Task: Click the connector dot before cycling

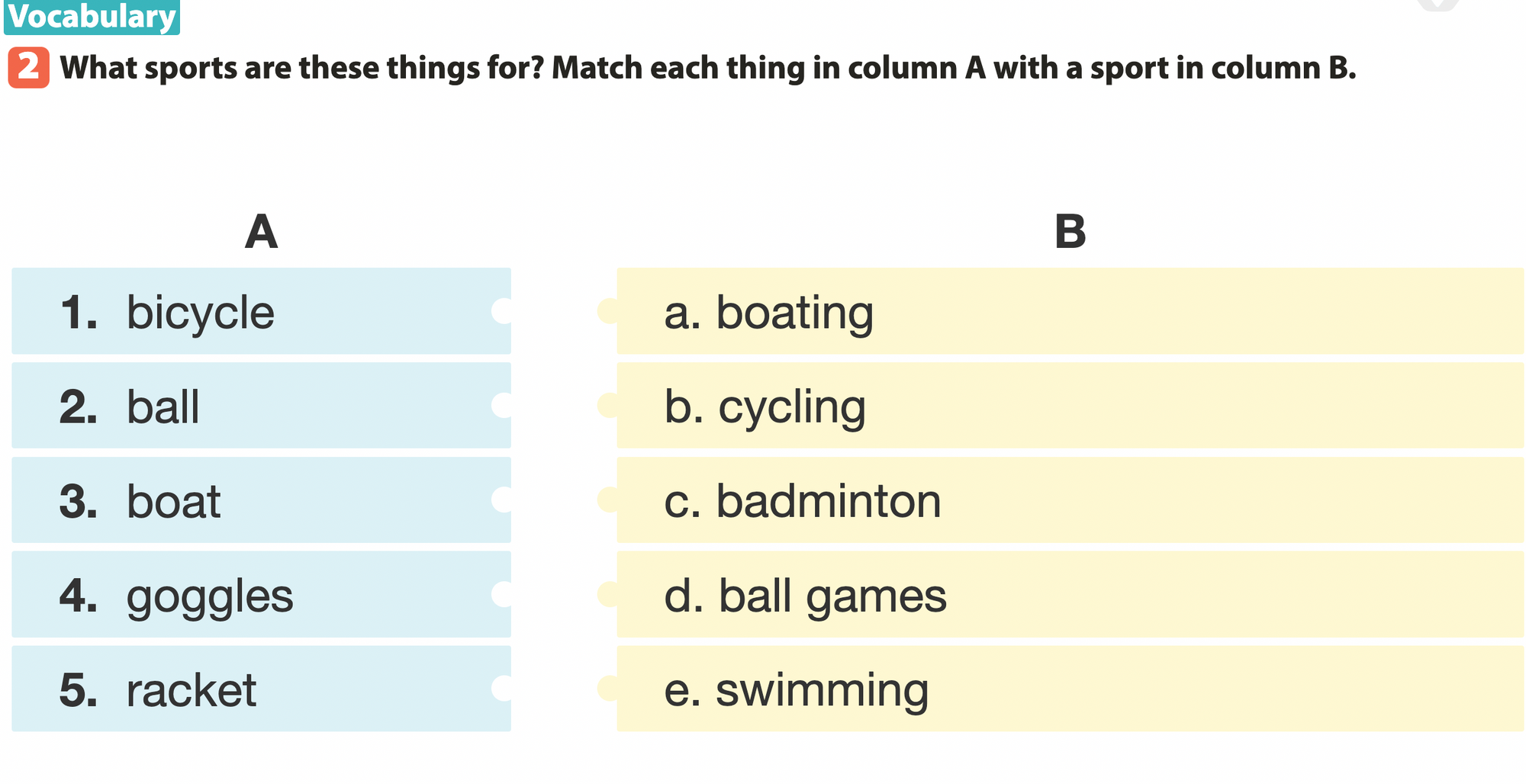Action: click(608, 406)
